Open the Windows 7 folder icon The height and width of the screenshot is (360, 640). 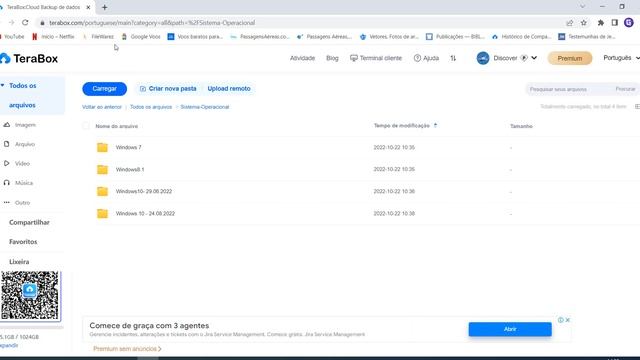pos(102,147)
